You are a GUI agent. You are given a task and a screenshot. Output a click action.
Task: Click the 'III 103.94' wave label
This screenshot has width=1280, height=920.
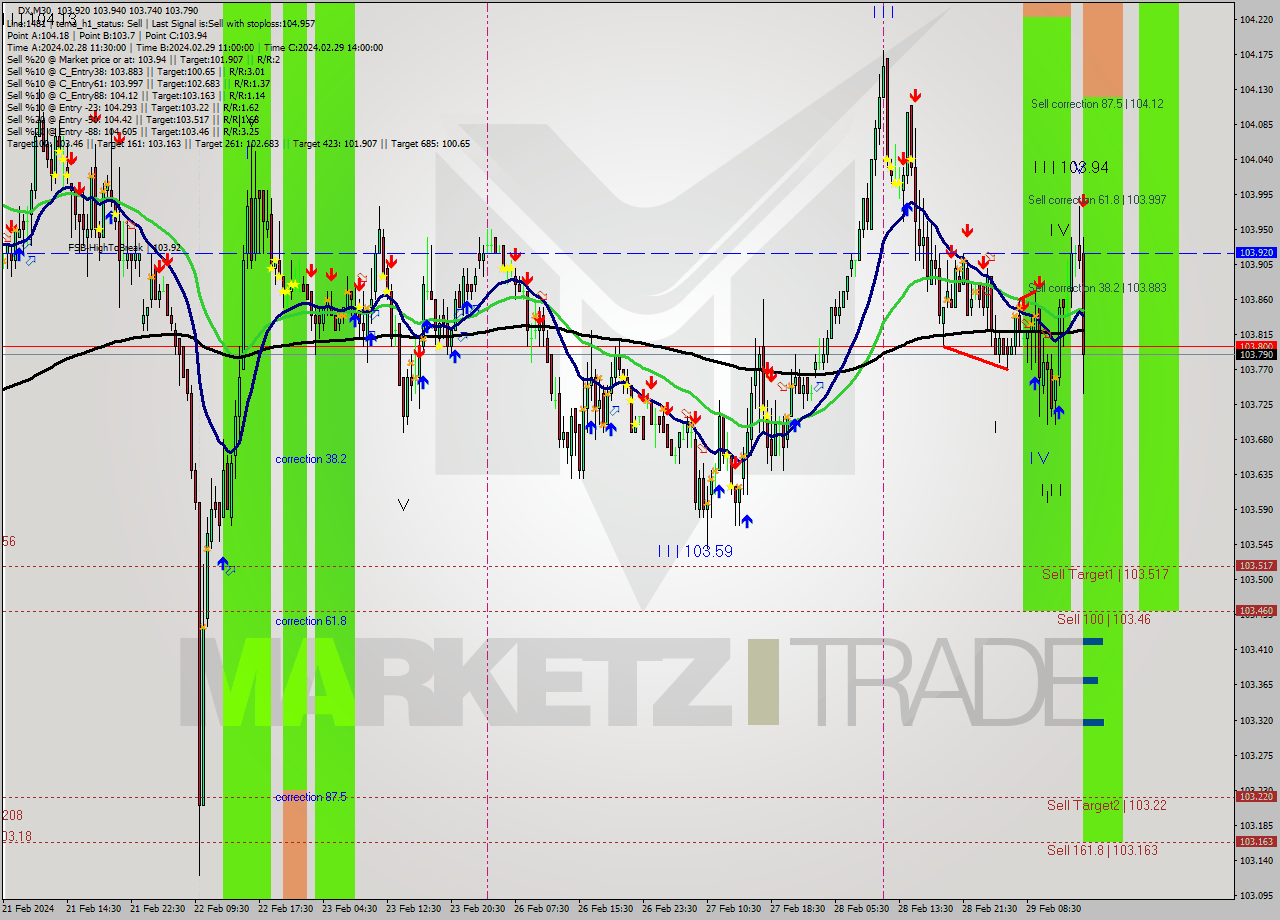pyautogui.click(x=1071, y=168)
